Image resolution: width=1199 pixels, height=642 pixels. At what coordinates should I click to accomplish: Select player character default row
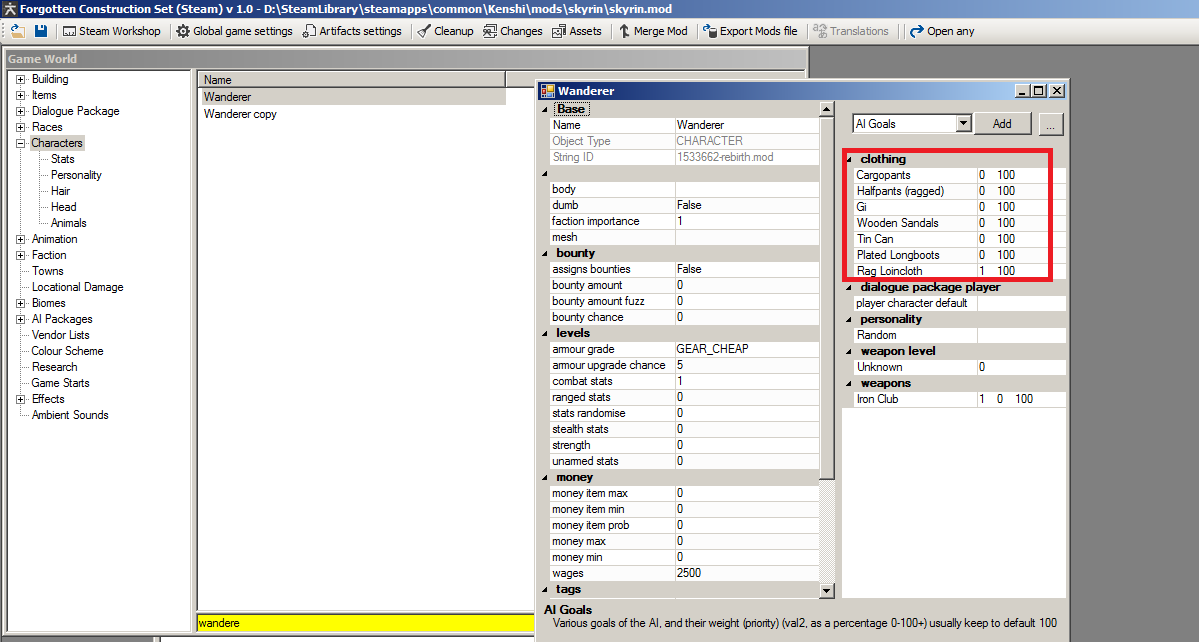coord(960,303)
